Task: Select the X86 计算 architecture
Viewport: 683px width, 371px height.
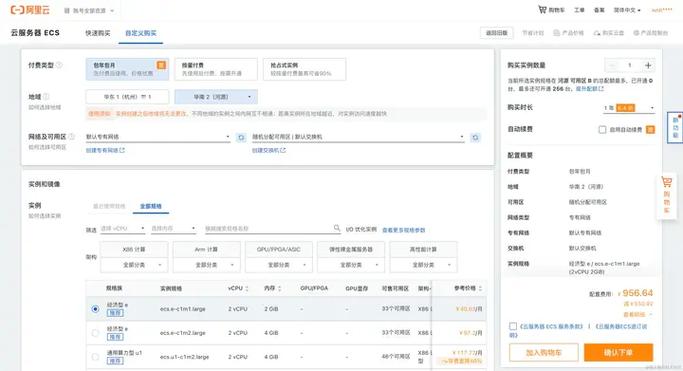Action: (134, 250)
